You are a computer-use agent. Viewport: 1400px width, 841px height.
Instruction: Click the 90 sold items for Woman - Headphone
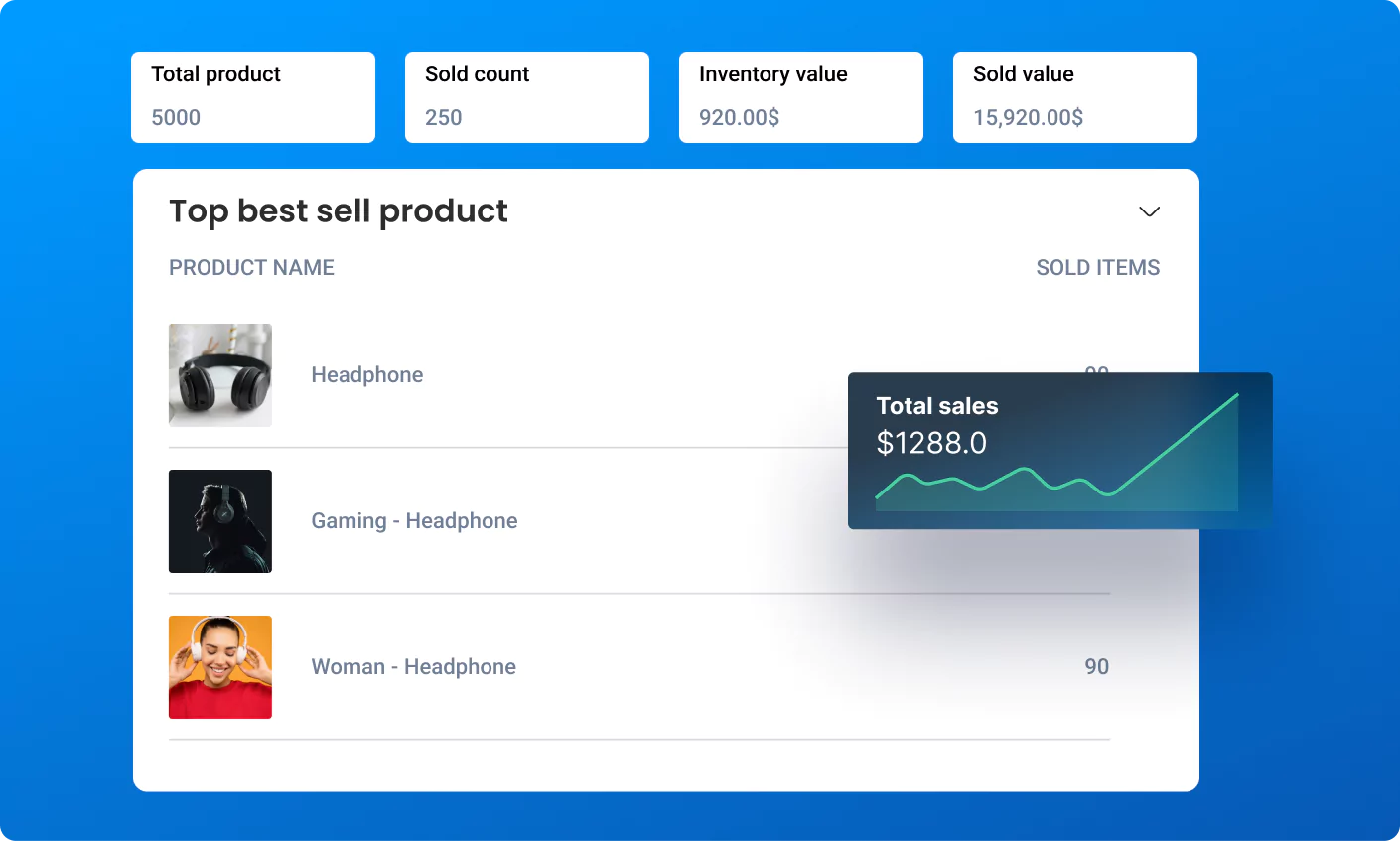(x=1096, y=667)
